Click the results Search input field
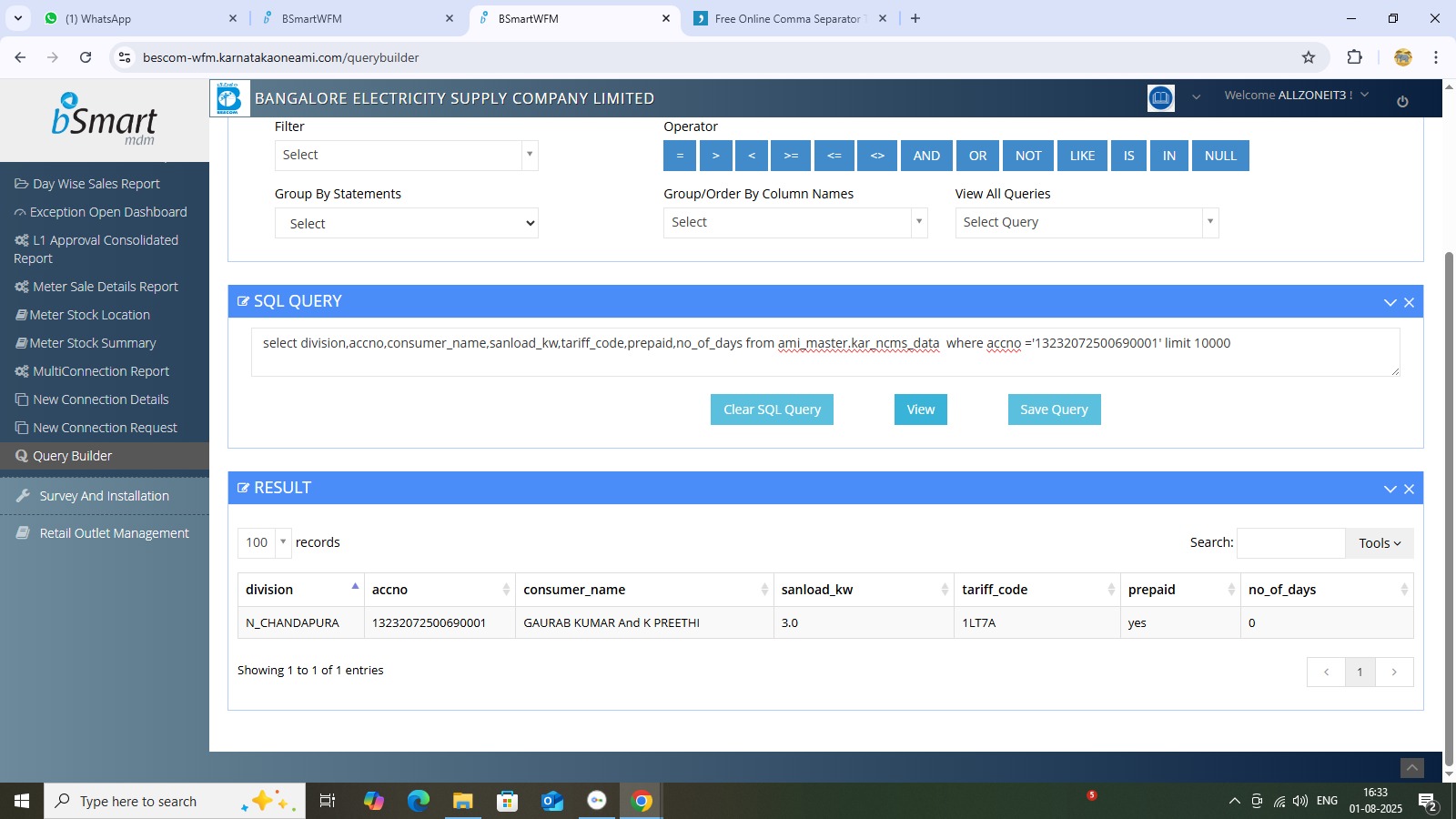Screen dimensions: 1456x819 click(1289, 543)
